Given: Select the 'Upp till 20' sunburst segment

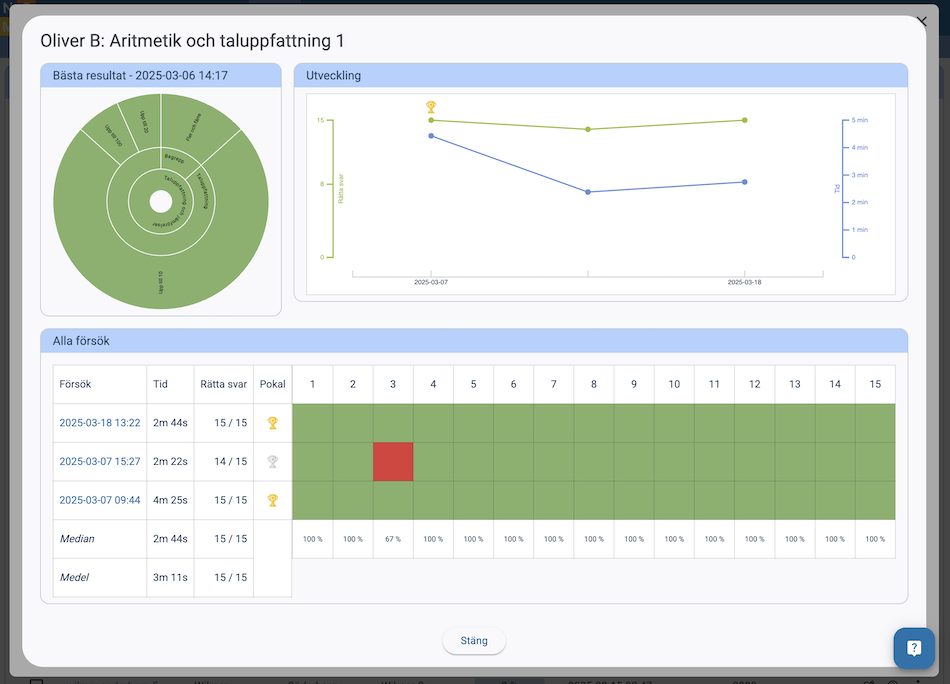Looking at the screenshot, I should (x=142, y=120).
